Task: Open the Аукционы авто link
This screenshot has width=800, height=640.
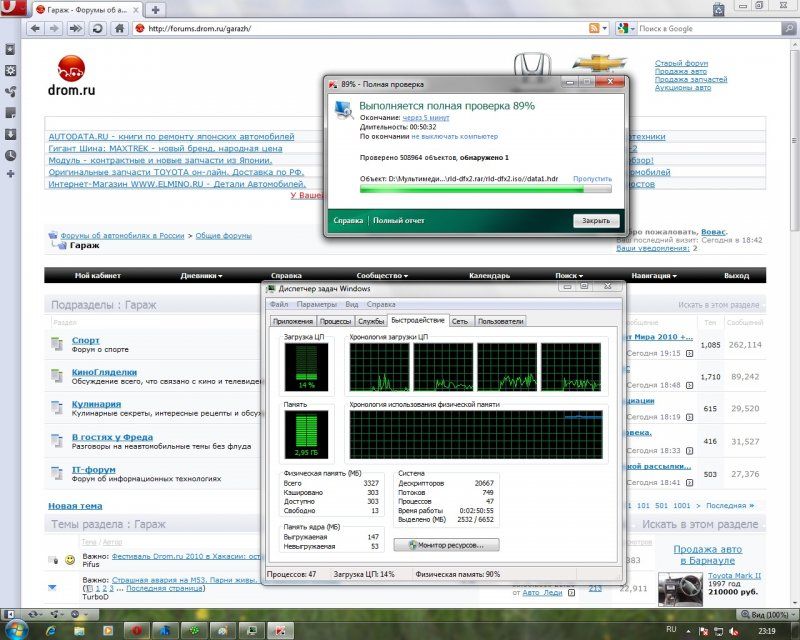Action: [683, 88]
